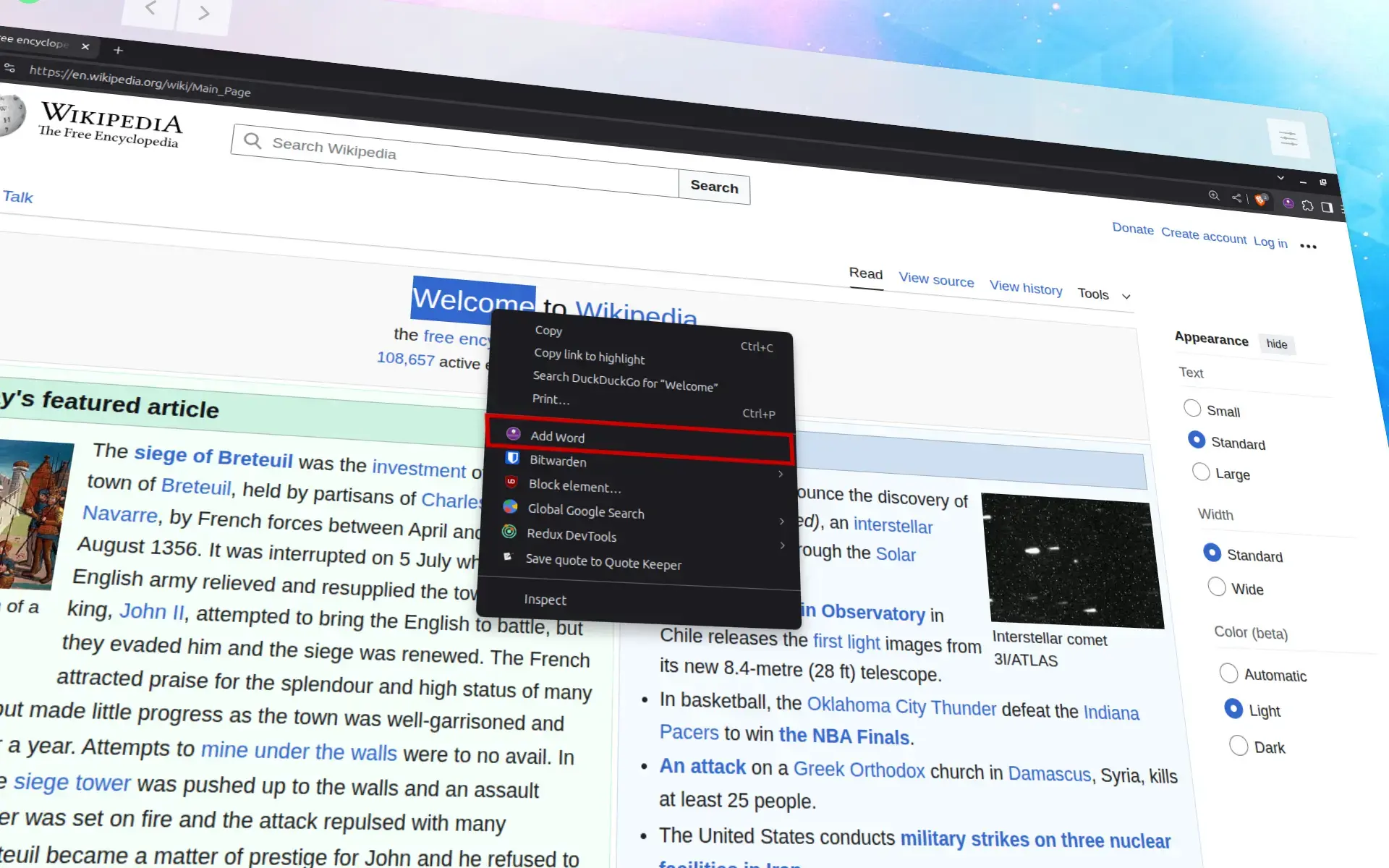Open the mine under the walls link

point(299,751)
